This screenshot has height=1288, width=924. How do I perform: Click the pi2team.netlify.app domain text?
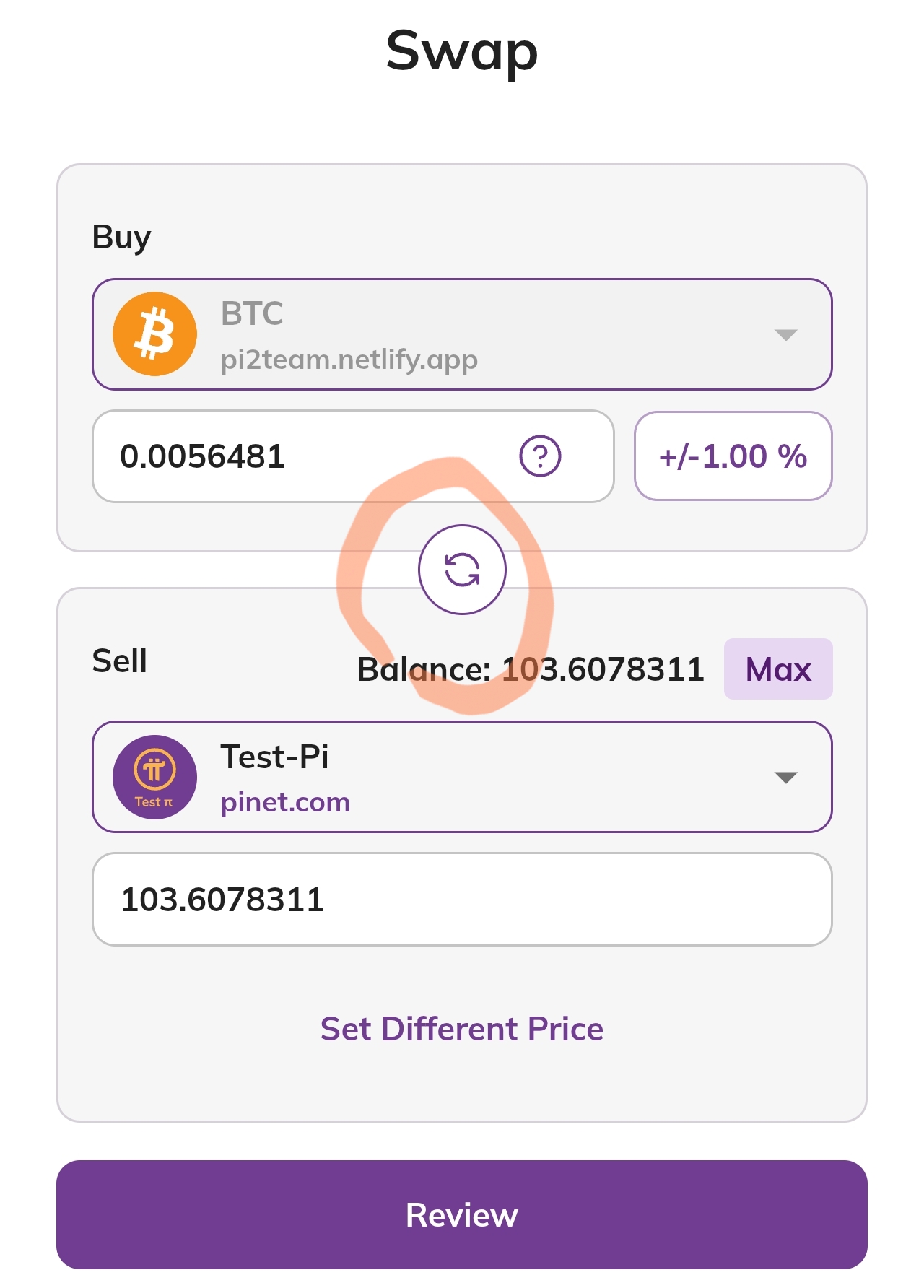tap(349, 360)
